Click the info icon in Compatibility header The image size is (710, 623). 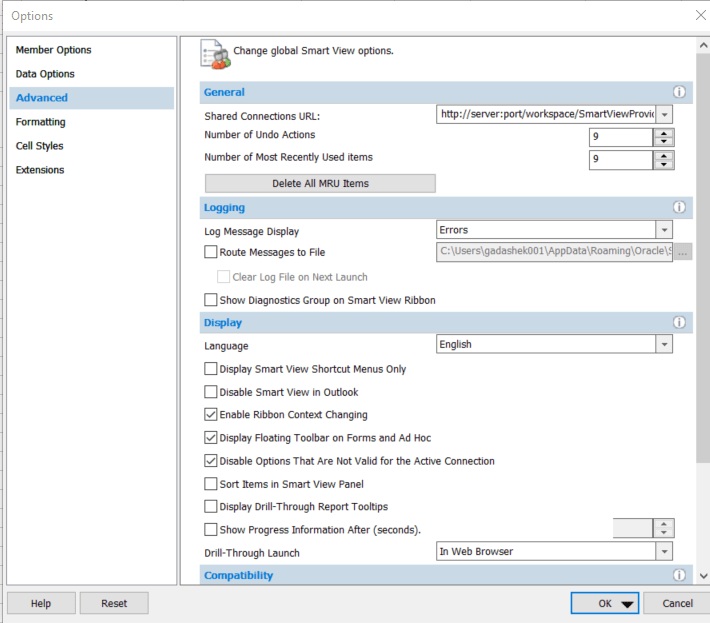679,576
